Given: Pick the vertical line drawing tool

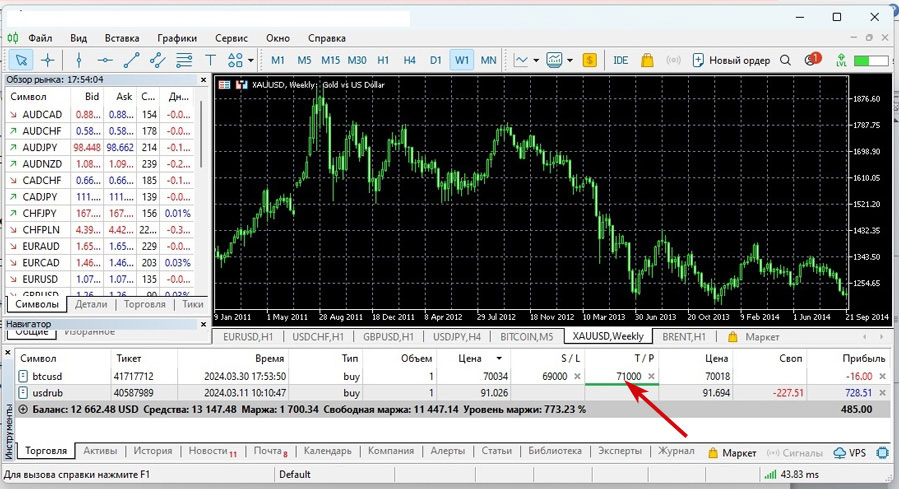Looking at the screenshot, I should tap(79, 60).
